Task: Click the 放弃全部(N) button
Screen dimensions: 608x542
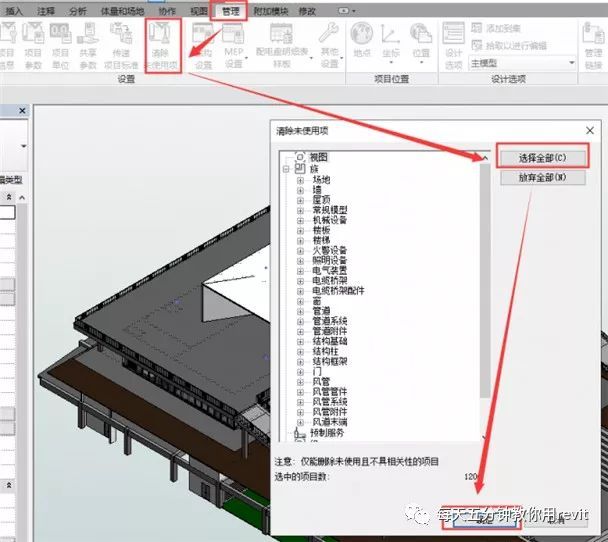Action: point(541,177)
